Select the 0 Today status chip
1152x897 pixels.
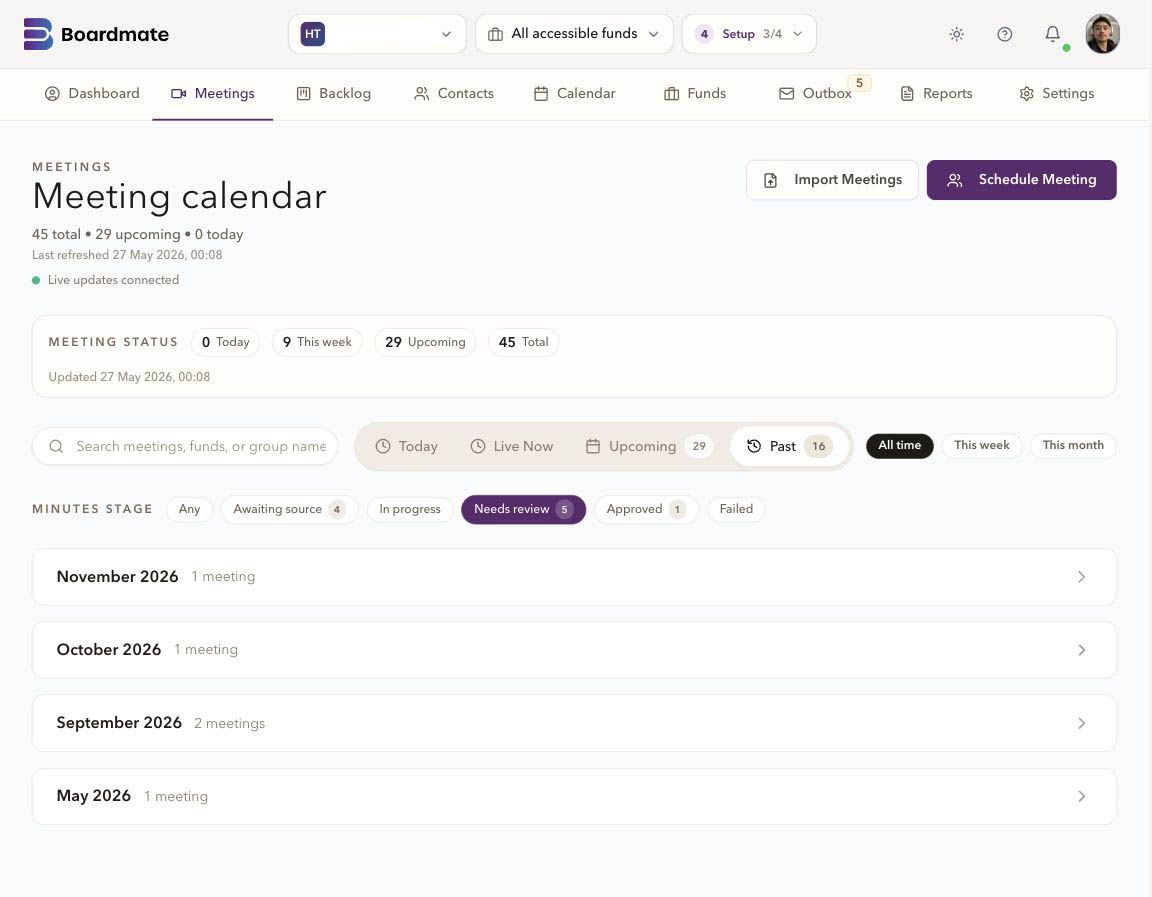[x=226, y=342]
